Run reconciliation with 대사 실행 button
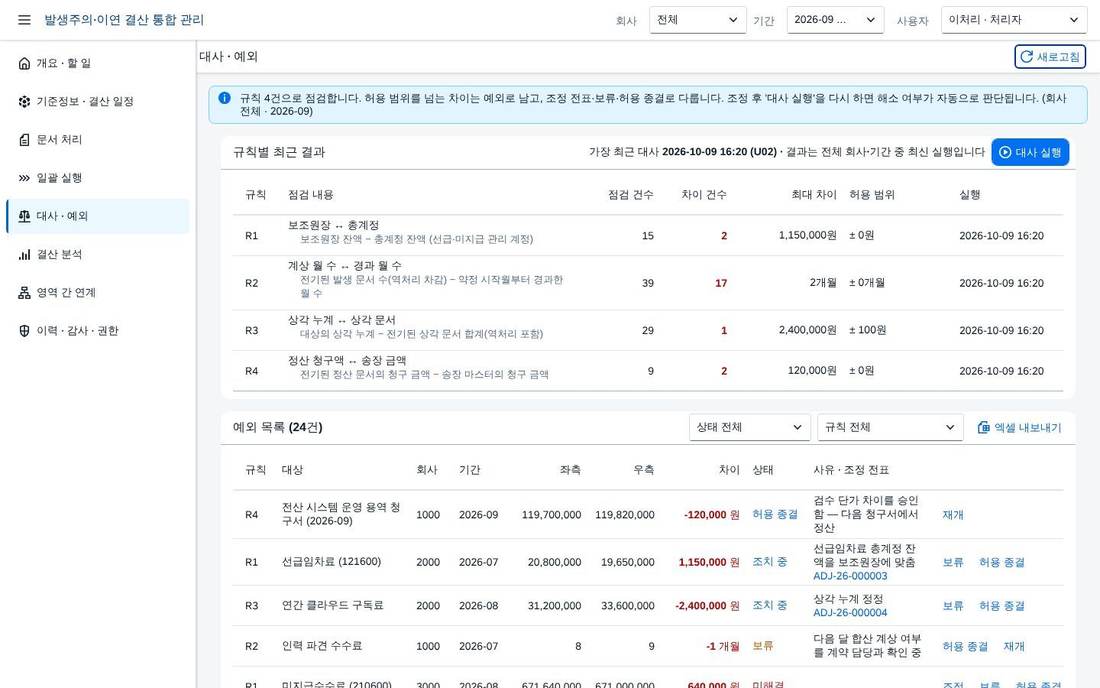 pyautogui.click(x=1030, y=152)
